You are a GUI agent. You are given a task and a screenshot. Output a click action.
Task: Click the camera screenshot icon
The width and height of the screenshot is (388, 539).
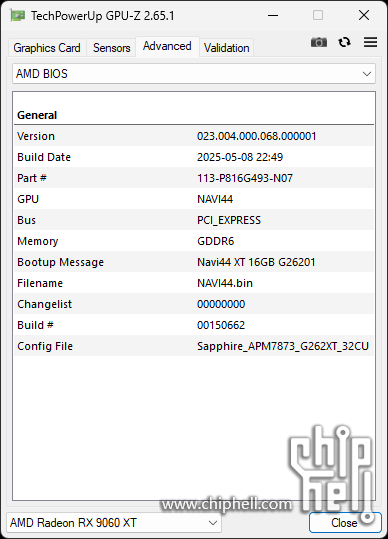[x=319, y=42]
